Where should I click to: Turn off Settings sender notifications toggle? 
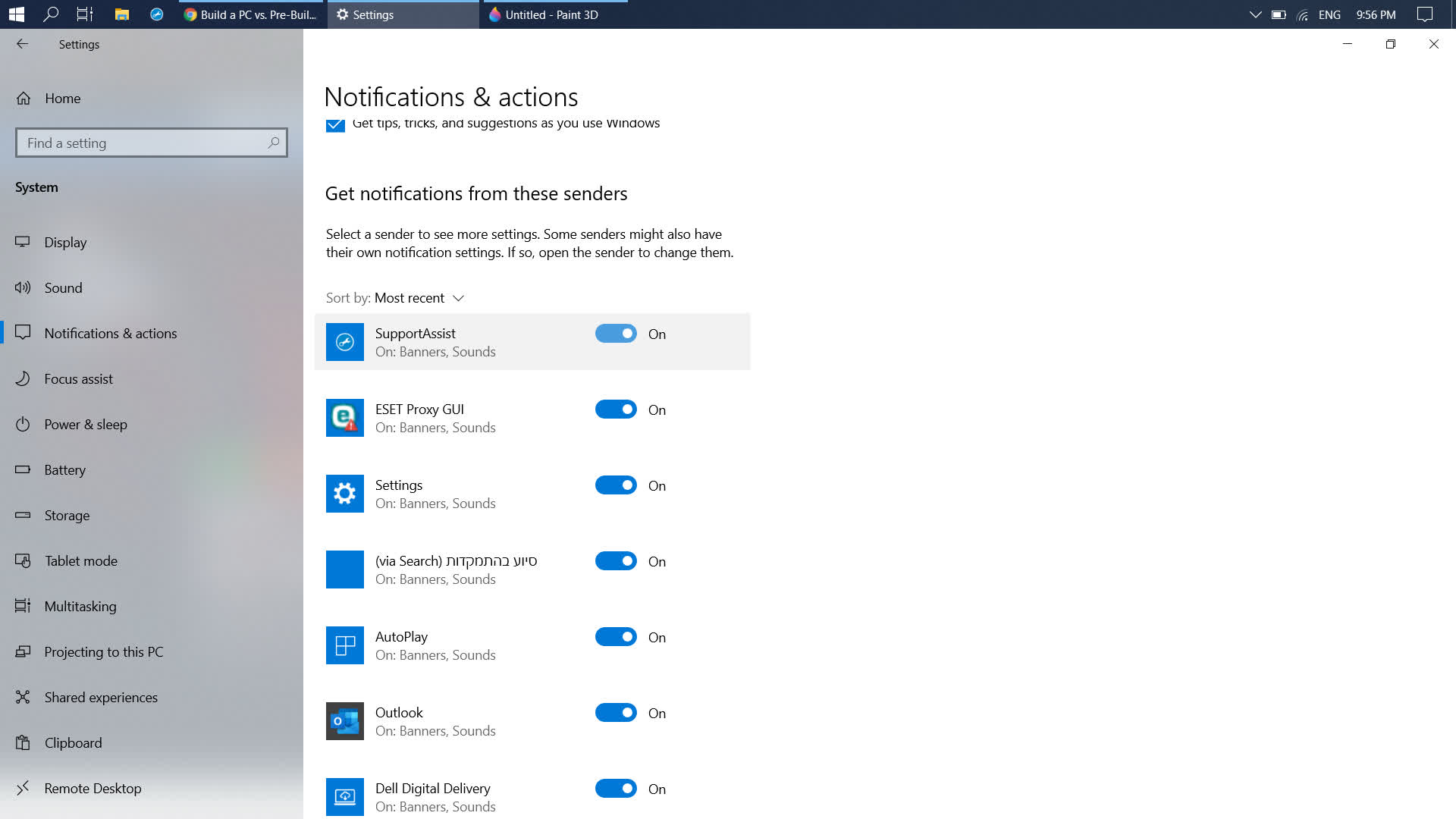coord(616,485)
